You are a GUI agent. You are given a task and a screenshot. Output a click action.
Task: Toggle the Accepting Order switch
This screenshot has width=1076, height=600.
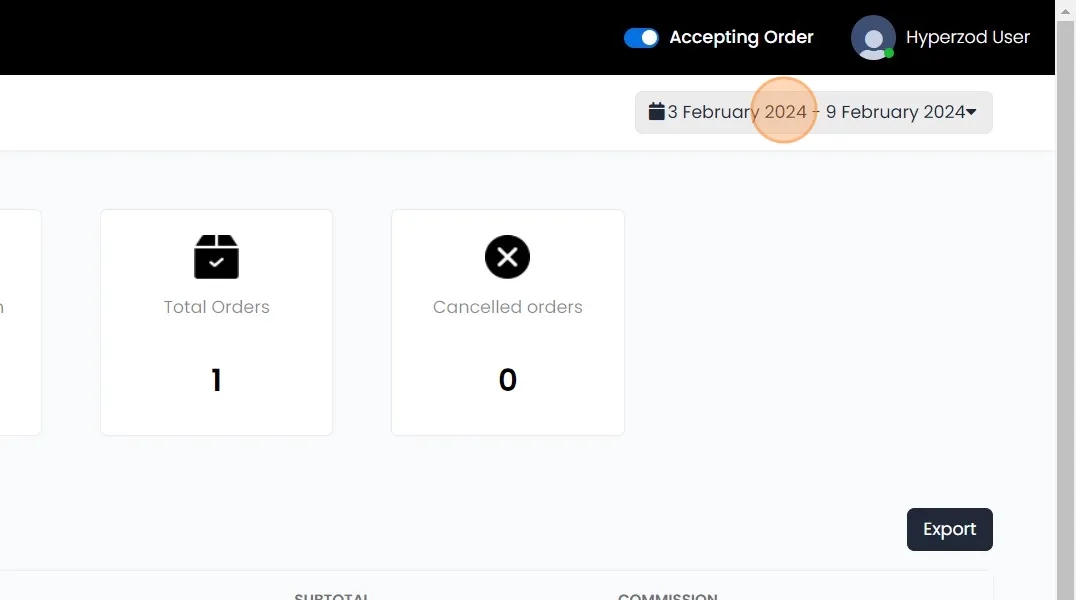click(x=641, y=38)
